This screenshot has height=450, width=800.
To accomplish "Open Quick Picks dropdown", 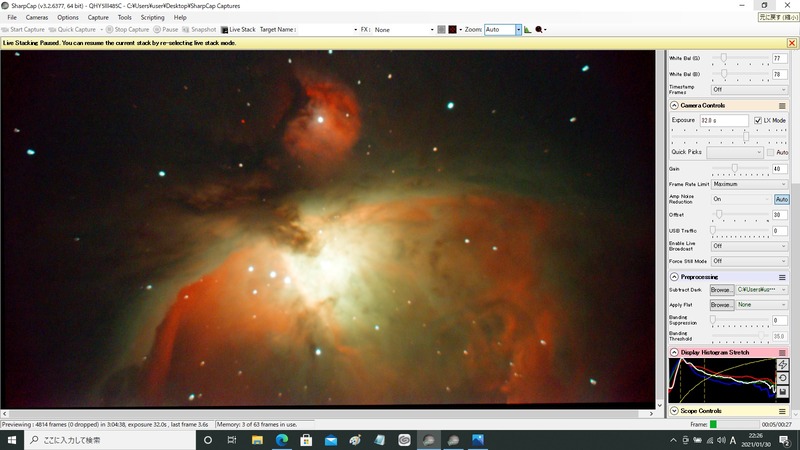I will click(735, 152).
